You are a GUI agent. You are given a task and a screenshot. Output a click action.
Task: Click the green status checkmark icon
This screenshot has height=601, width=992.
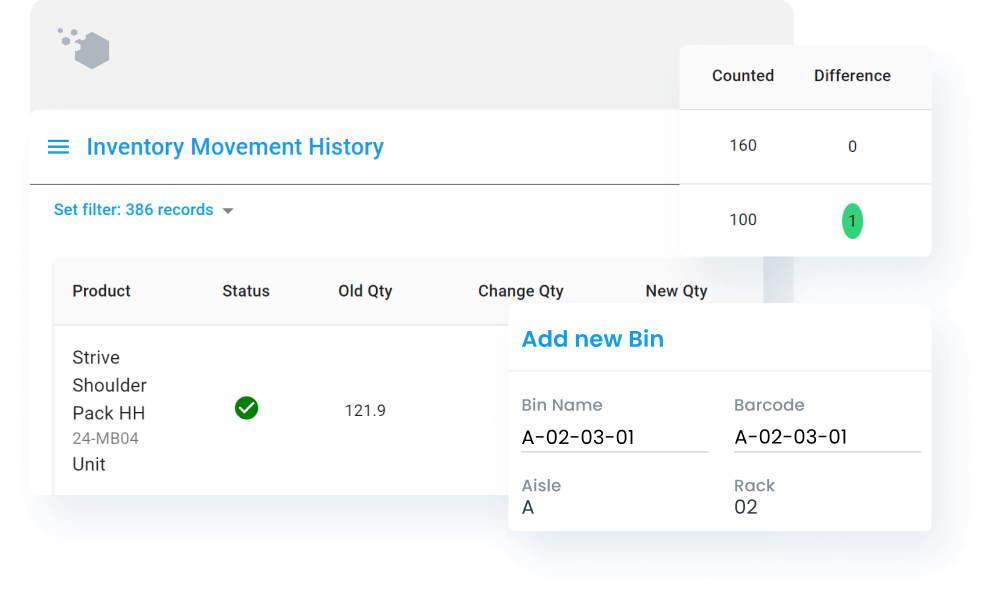(246, 408)
